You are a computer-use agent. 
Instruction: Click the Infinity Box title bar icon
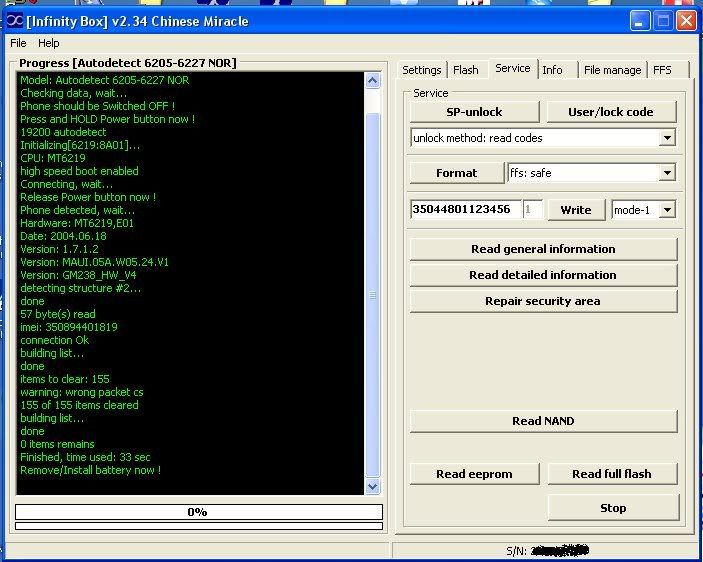tap(15, 21)
